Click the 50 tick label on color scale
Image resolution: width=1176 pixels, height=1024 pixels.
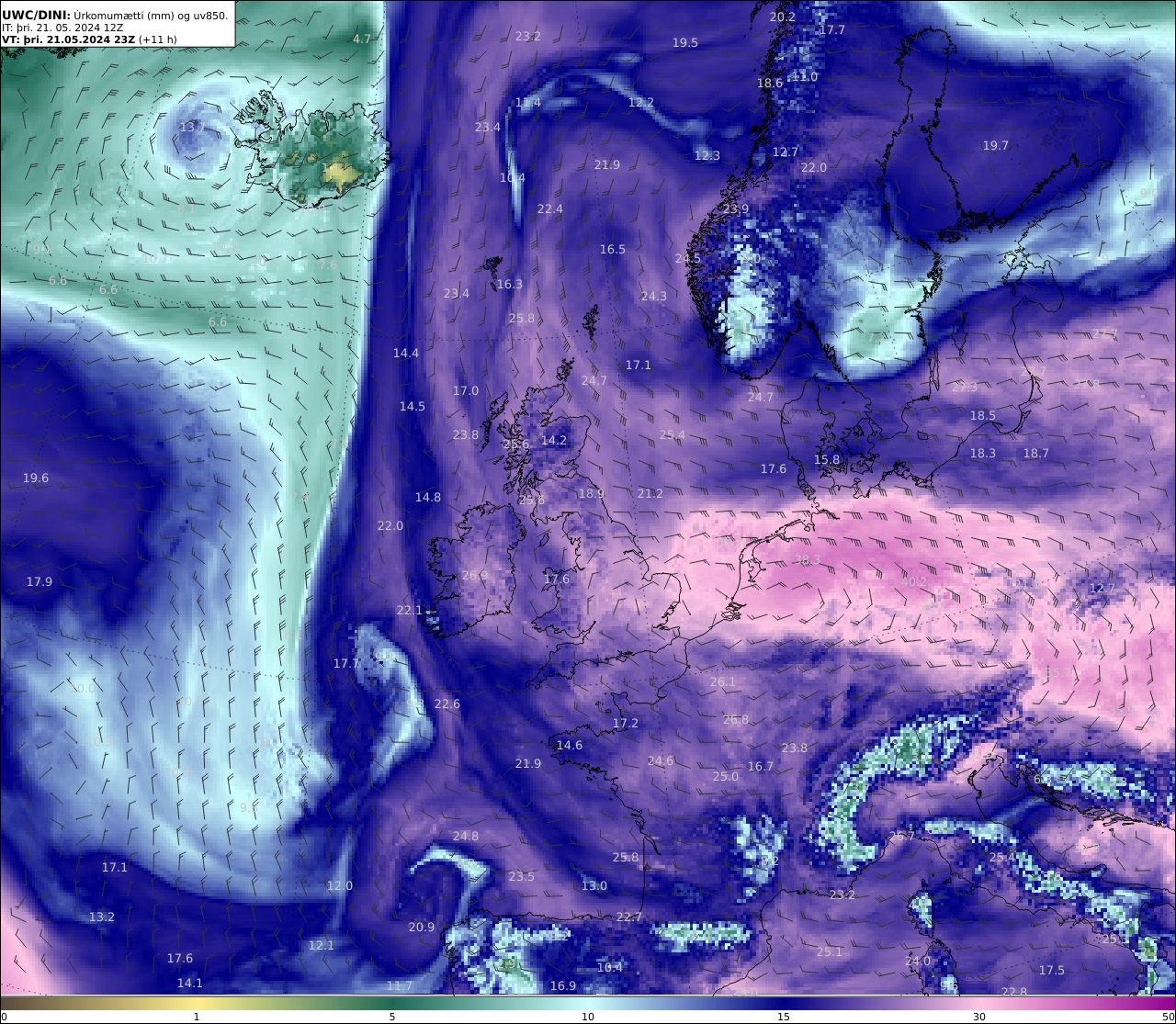[x=1169, y=1017]
